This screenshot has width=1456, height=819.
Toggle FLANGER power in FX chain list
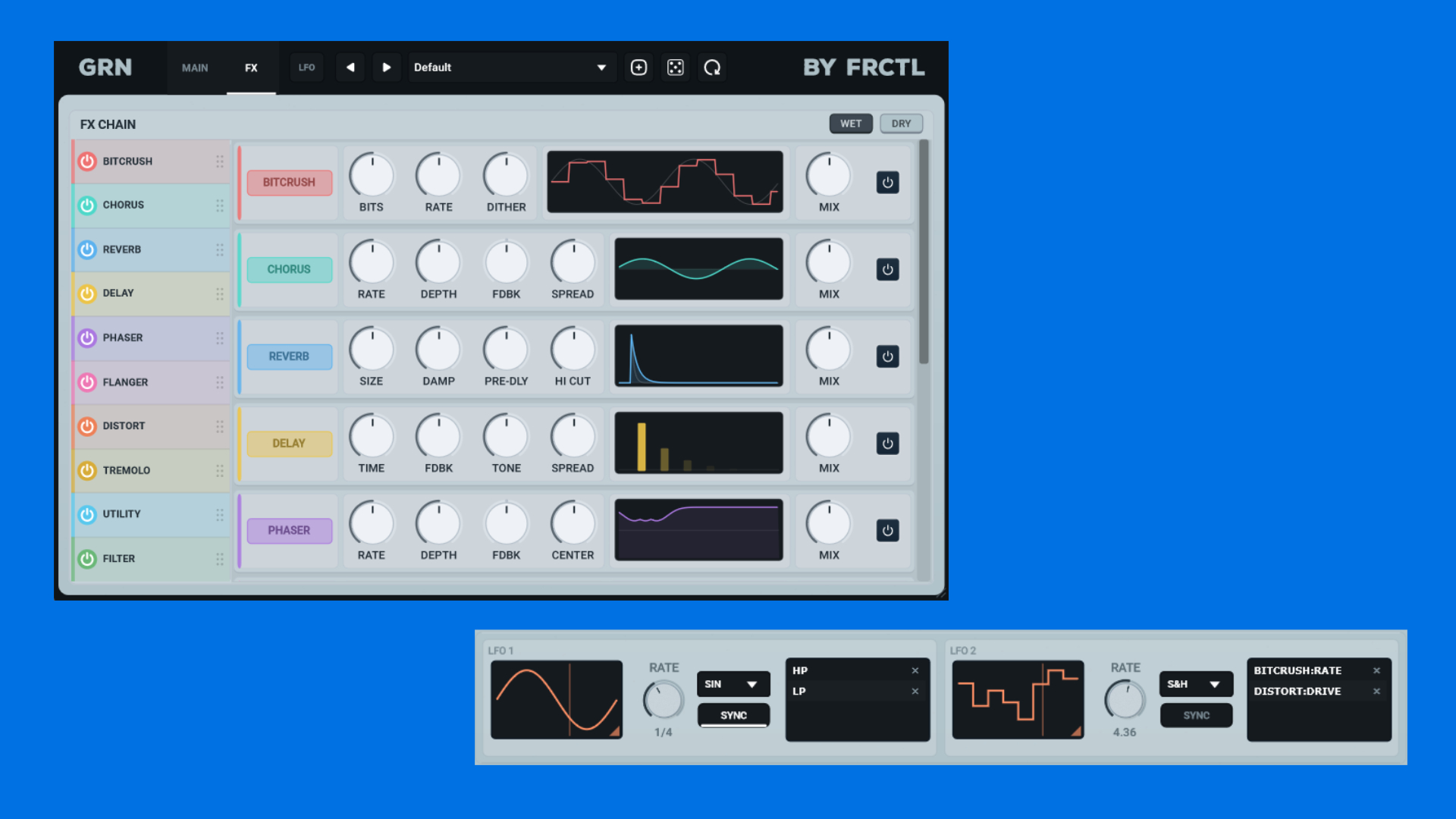pos(87,382)
